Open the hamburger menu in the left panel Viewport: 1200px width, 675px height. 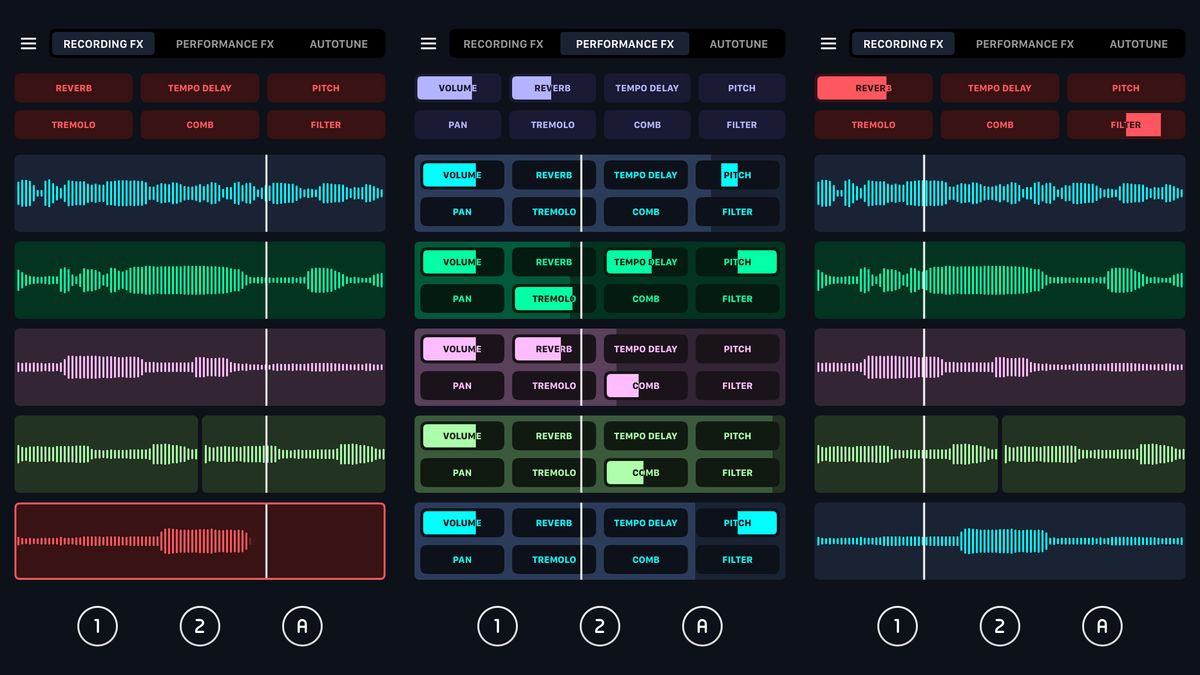click(x=28, y=43)
